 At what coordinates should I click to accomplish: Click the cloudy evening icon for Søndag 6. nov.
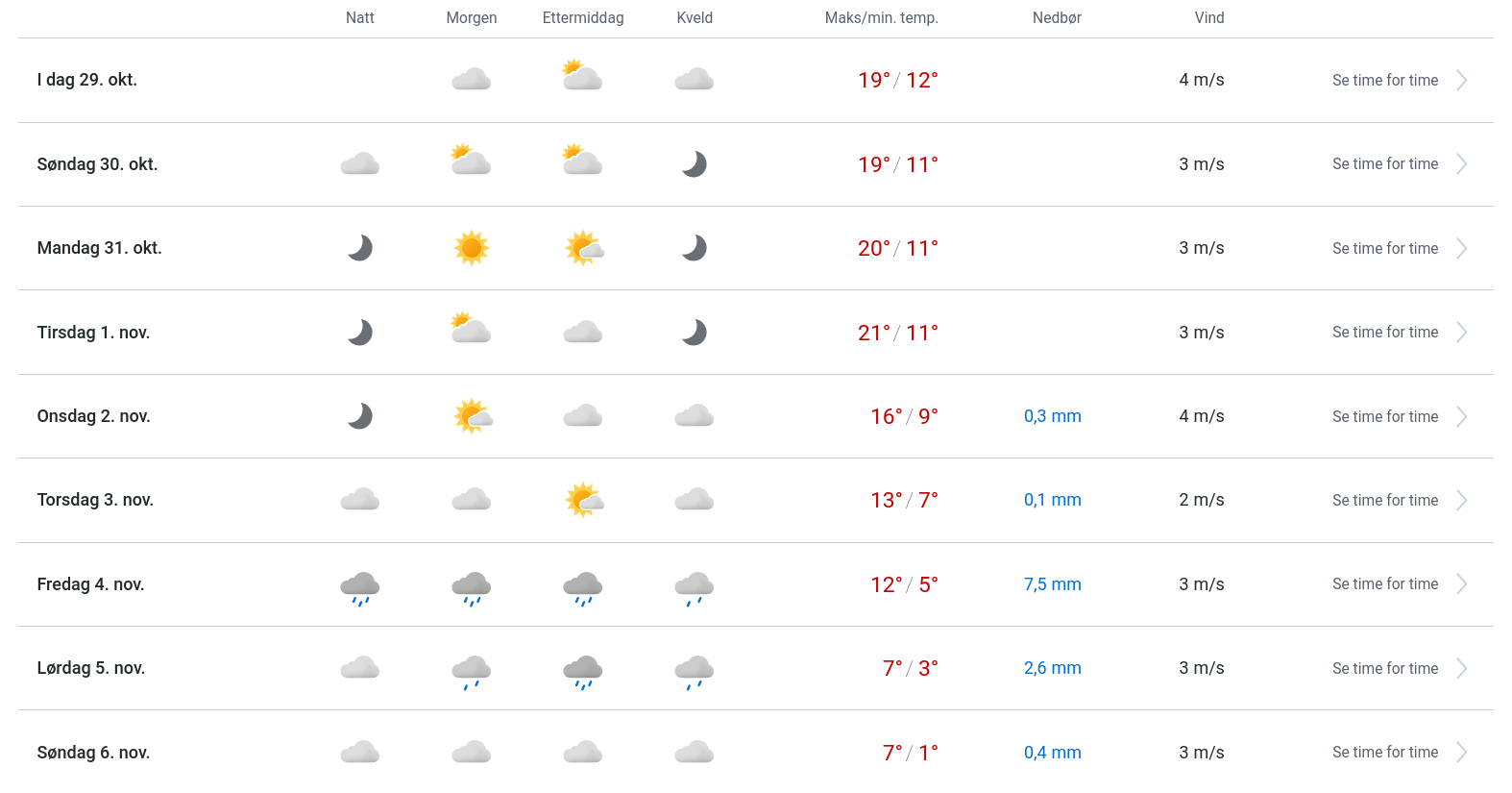[x=695, y=752]
